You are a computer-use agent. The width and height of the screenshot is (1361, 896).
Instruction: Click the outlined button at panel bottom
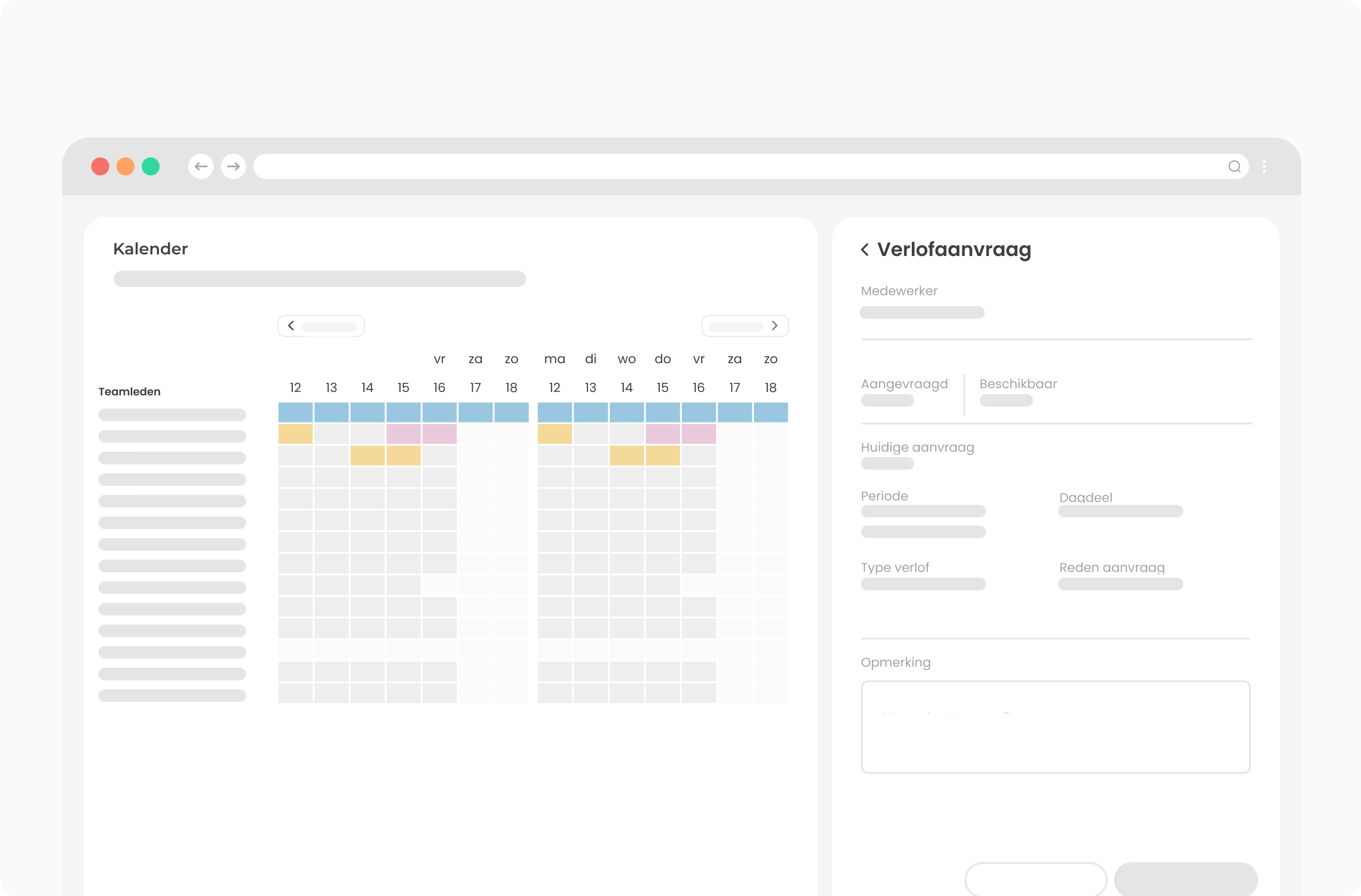coord(1035,879)
